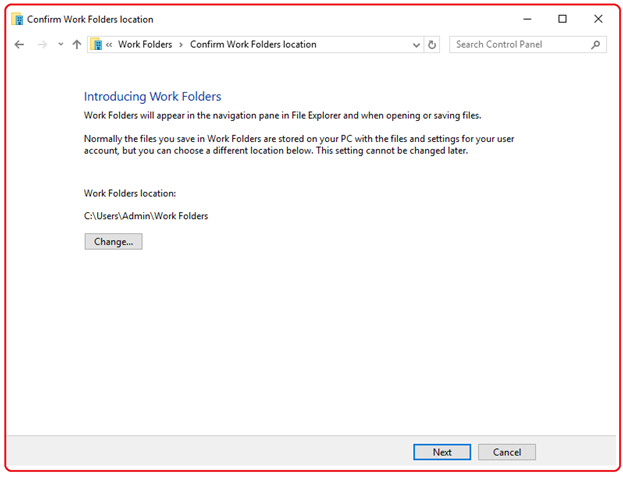Click the title bar Work Folders icon
The width and height of the screenshot is (623, 477).
(17, 19)
